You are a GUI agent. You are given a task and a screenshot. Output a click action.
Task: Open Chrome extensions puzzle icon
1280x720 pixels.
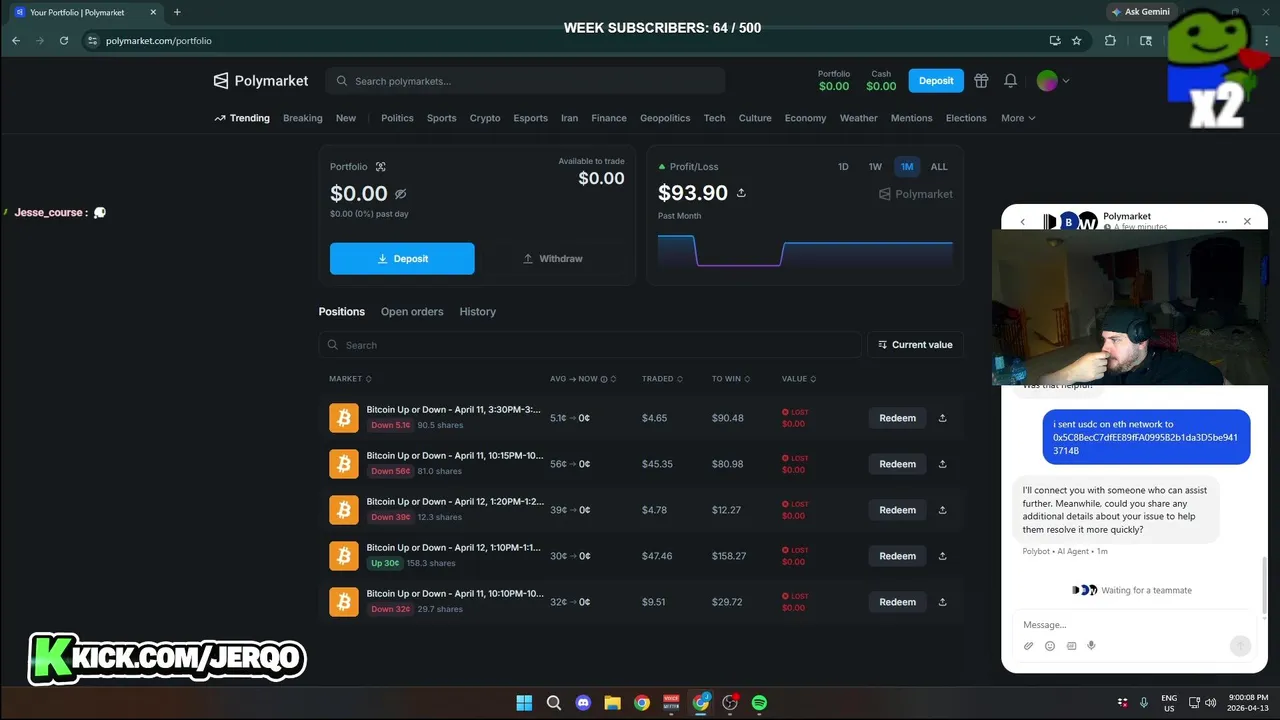pos(1110,41)
